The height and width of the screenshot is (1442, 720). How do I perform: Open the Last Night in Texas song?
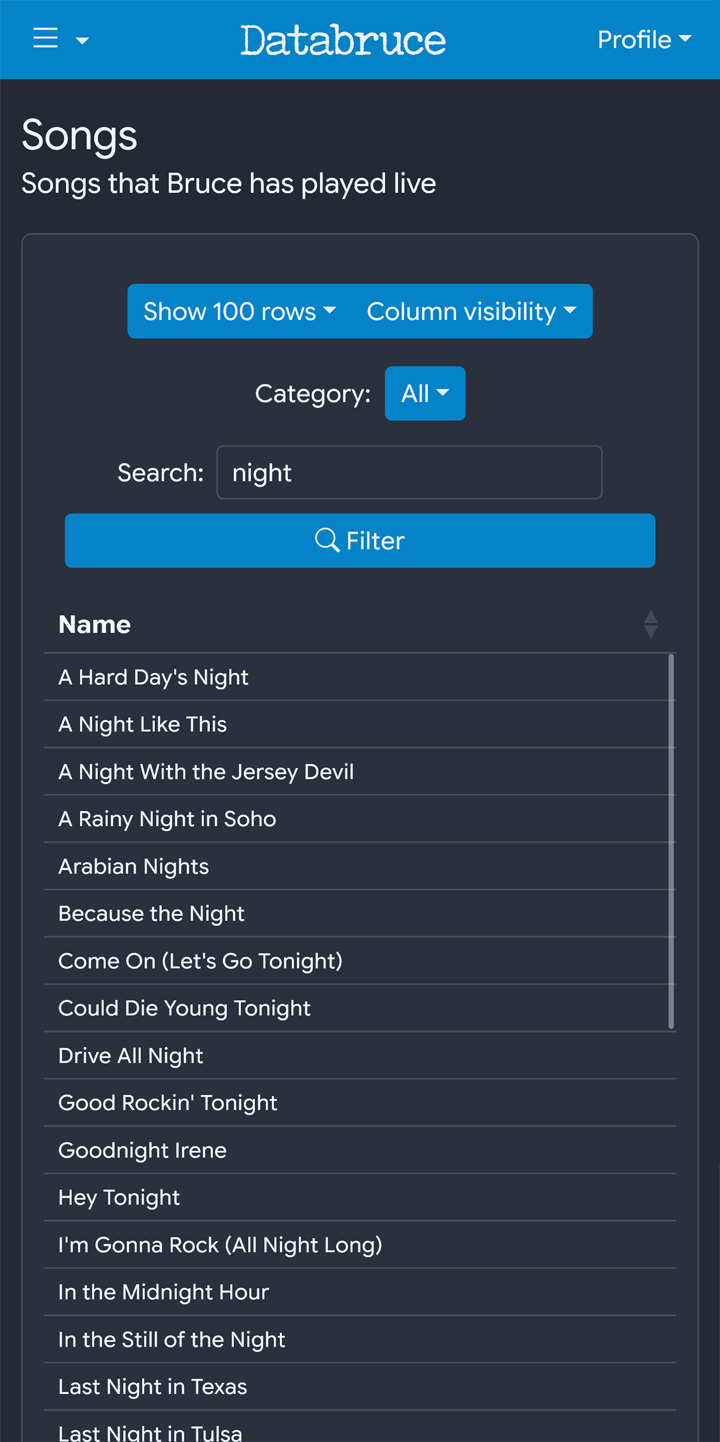153,1386
